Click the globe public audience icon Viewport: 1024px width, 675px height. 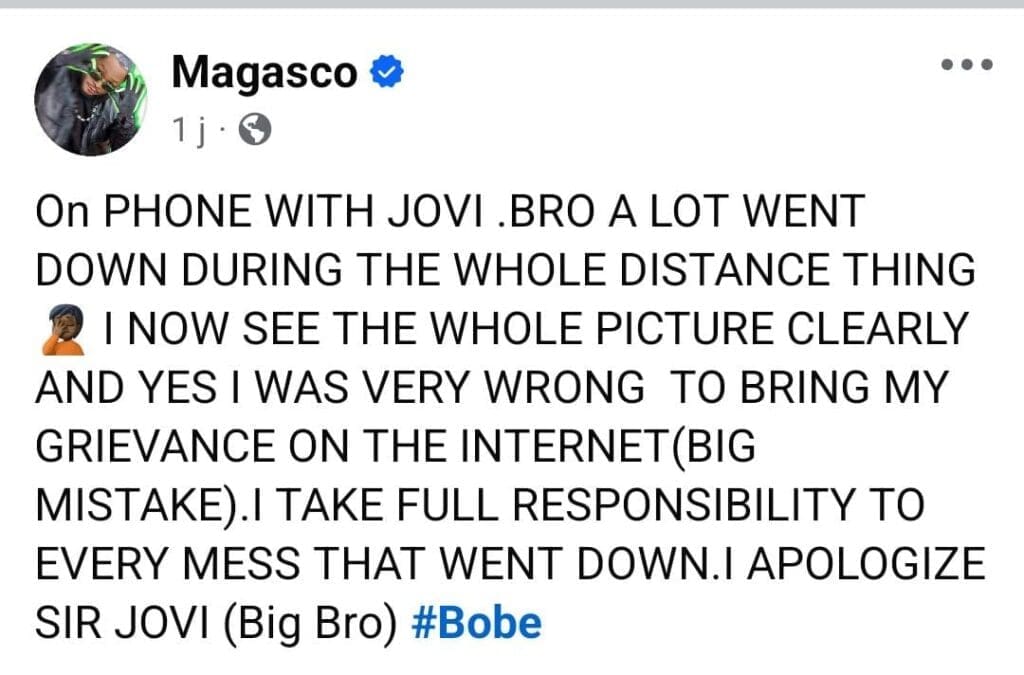255,130
